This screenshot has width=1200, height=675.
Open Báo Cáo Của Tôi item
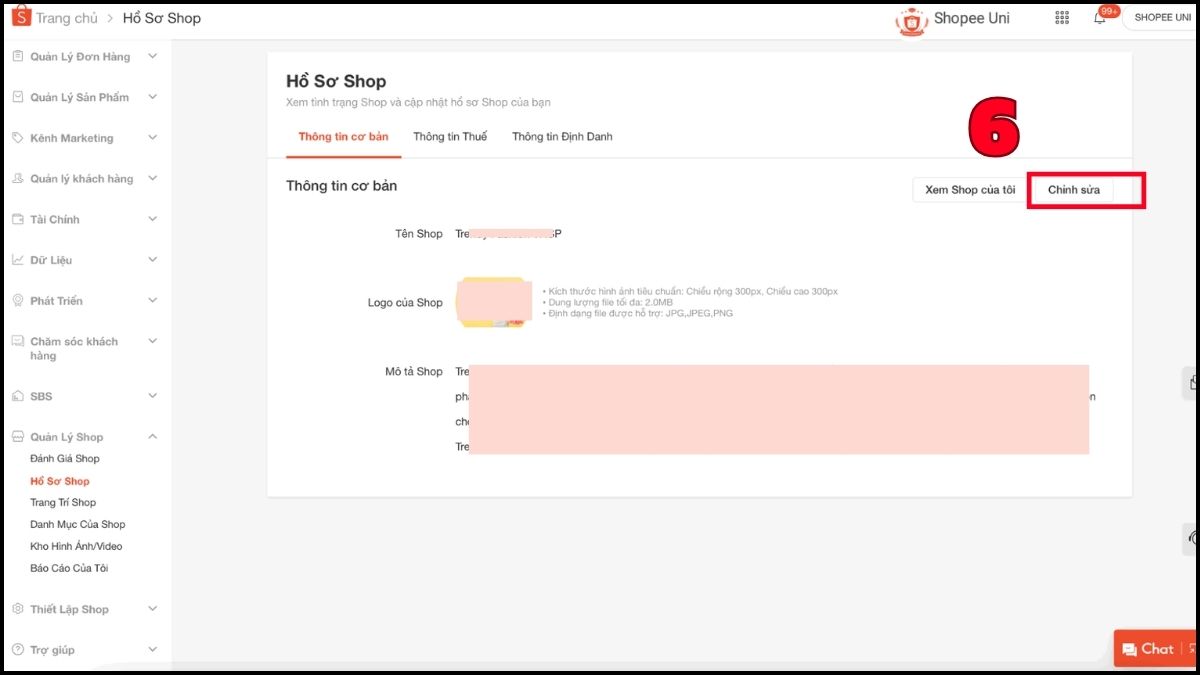[x=69, y=569]
